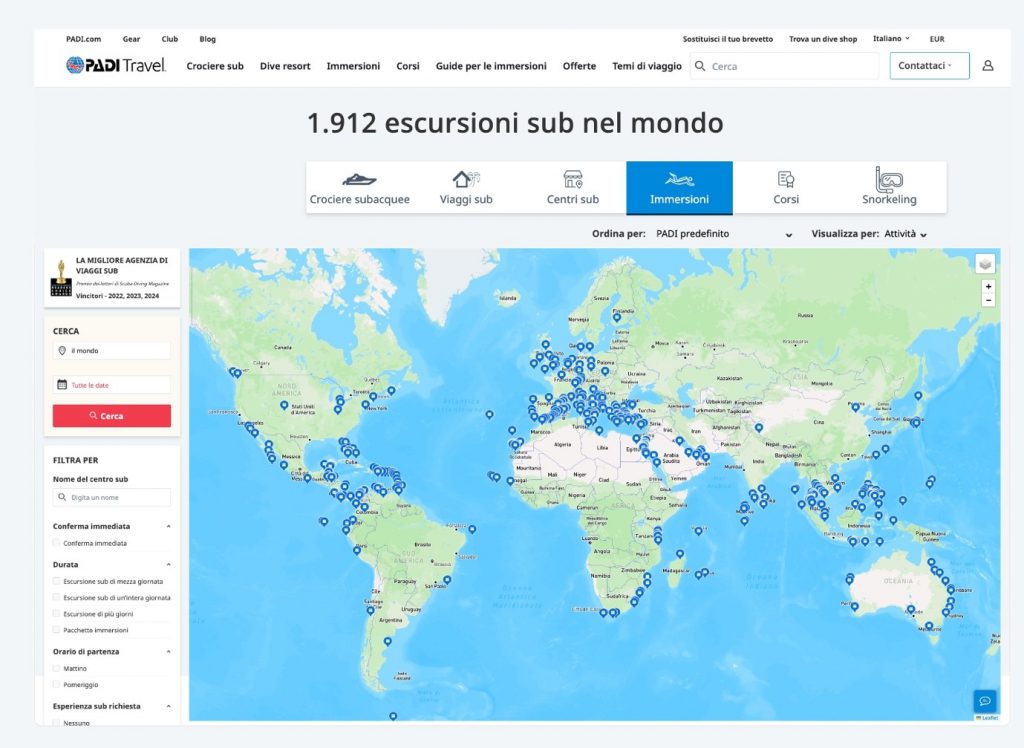The image size is (1024, 748).
Task: Open the chat bubble in the map corner
Action: coord(985,701)
